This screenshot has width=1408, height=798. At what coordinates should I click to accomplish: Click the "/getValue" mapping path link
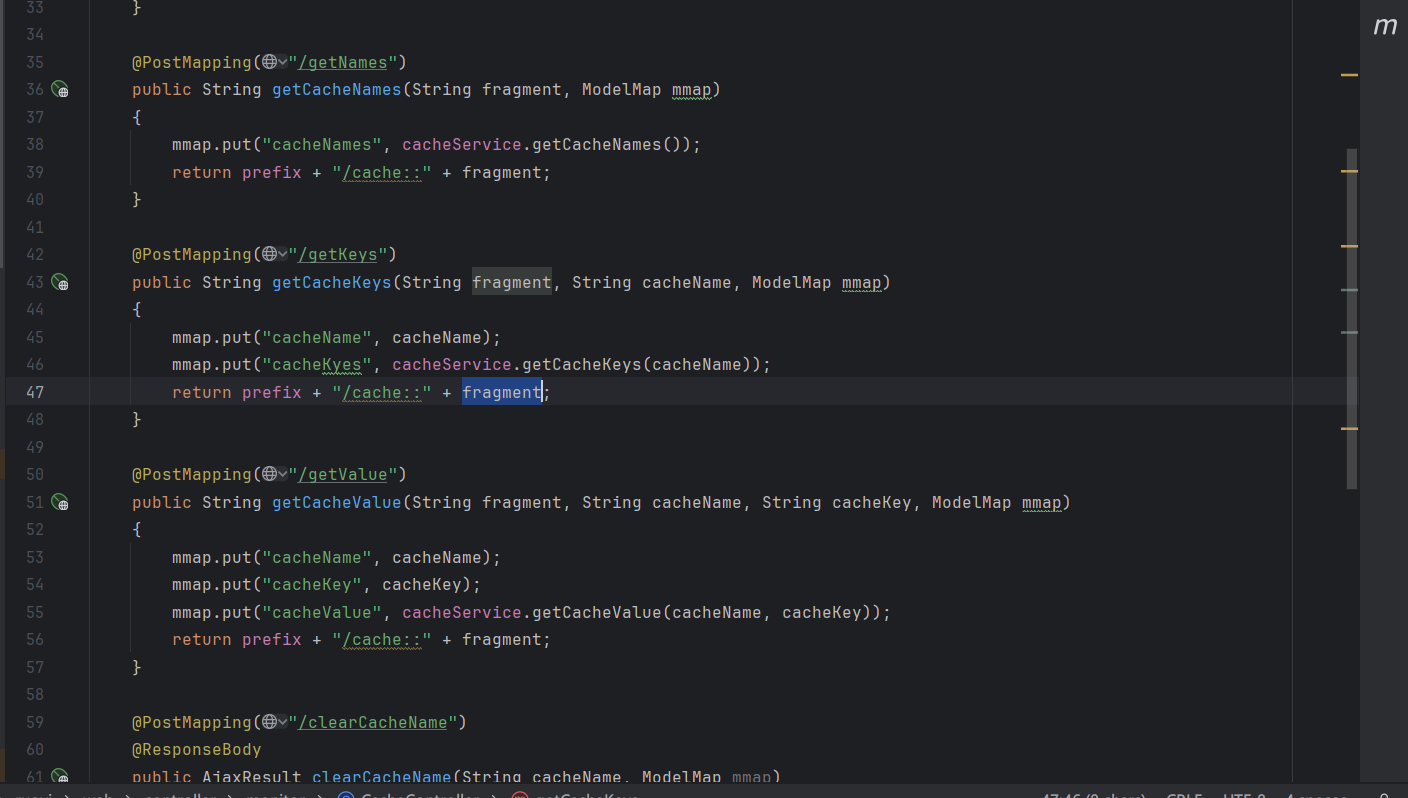point(343,474)
